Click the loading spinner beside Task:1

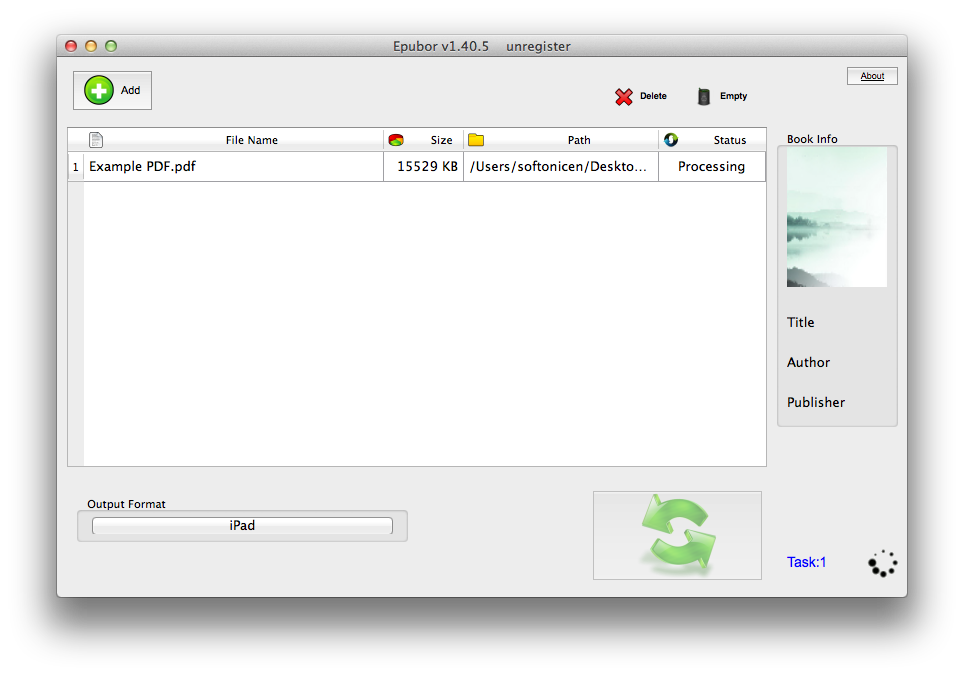click(x=882, y=563)
